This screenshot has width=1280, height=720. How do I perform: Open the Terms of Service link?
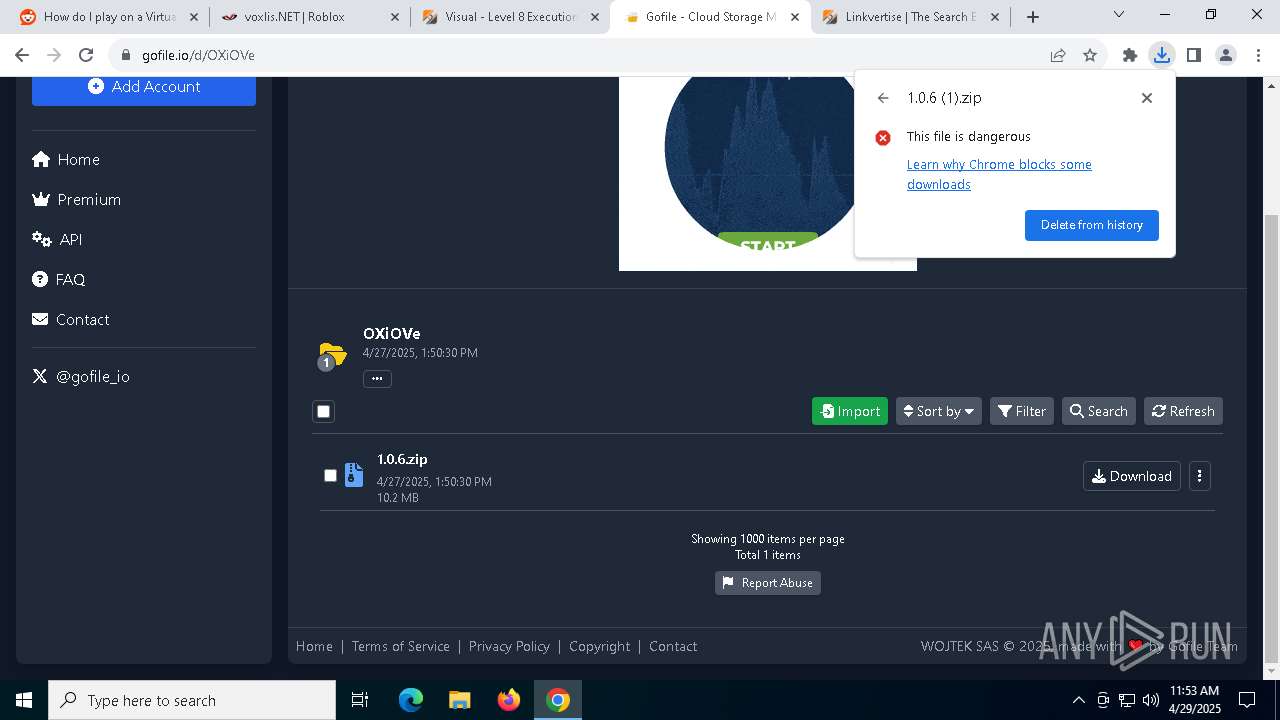tap(401, 647)
